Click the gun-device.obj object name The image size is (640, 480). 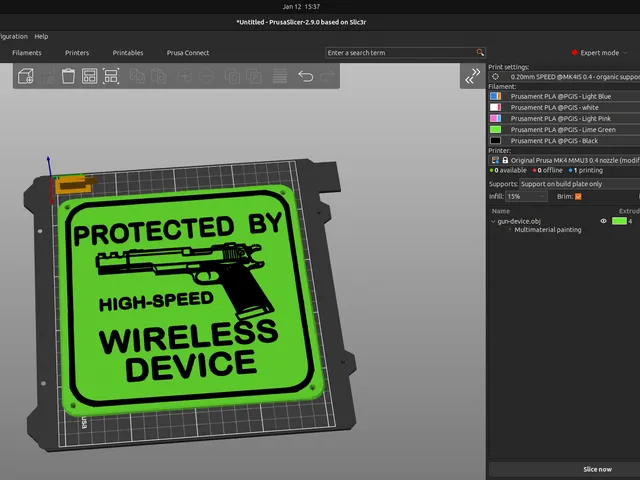click(519, 221)
